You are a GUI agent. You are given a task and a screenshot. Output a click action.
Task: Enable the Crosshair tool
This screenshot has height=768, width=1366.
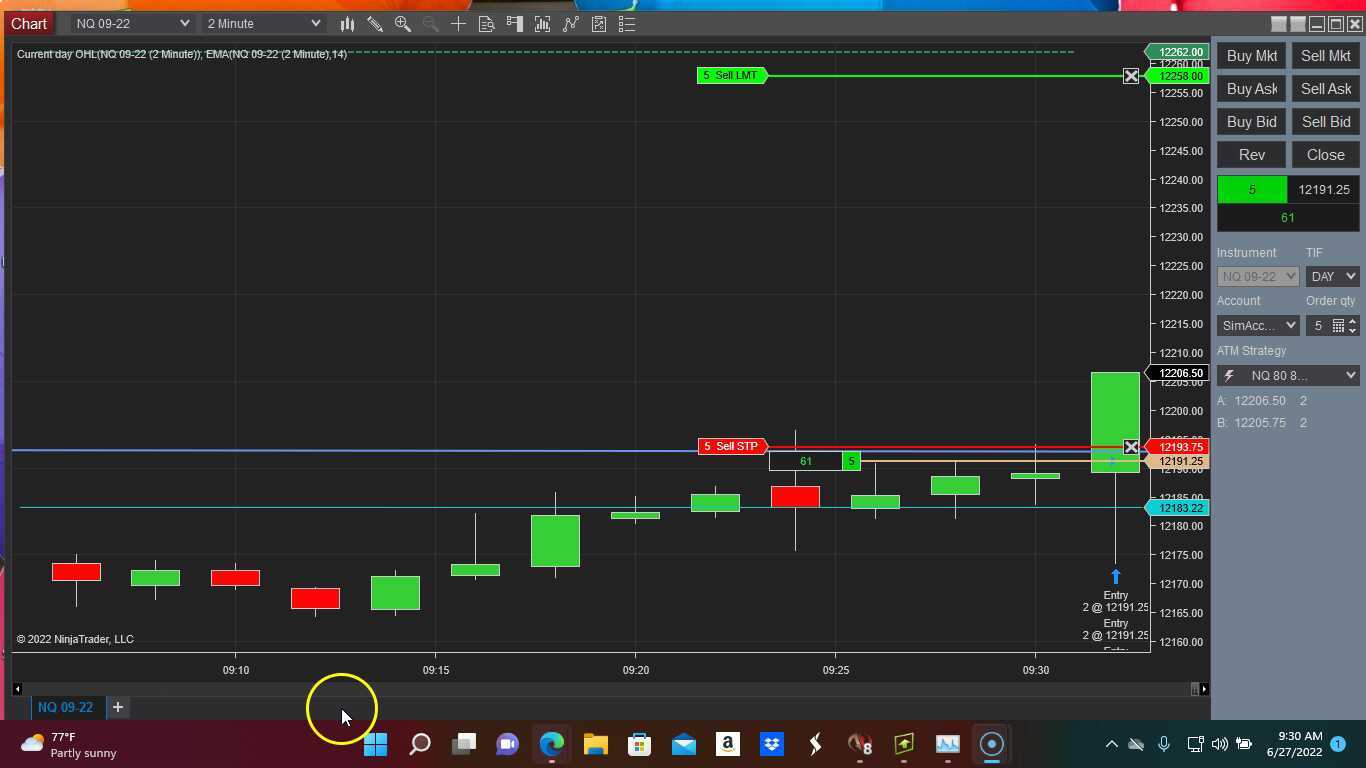click(x=459, y=23)
